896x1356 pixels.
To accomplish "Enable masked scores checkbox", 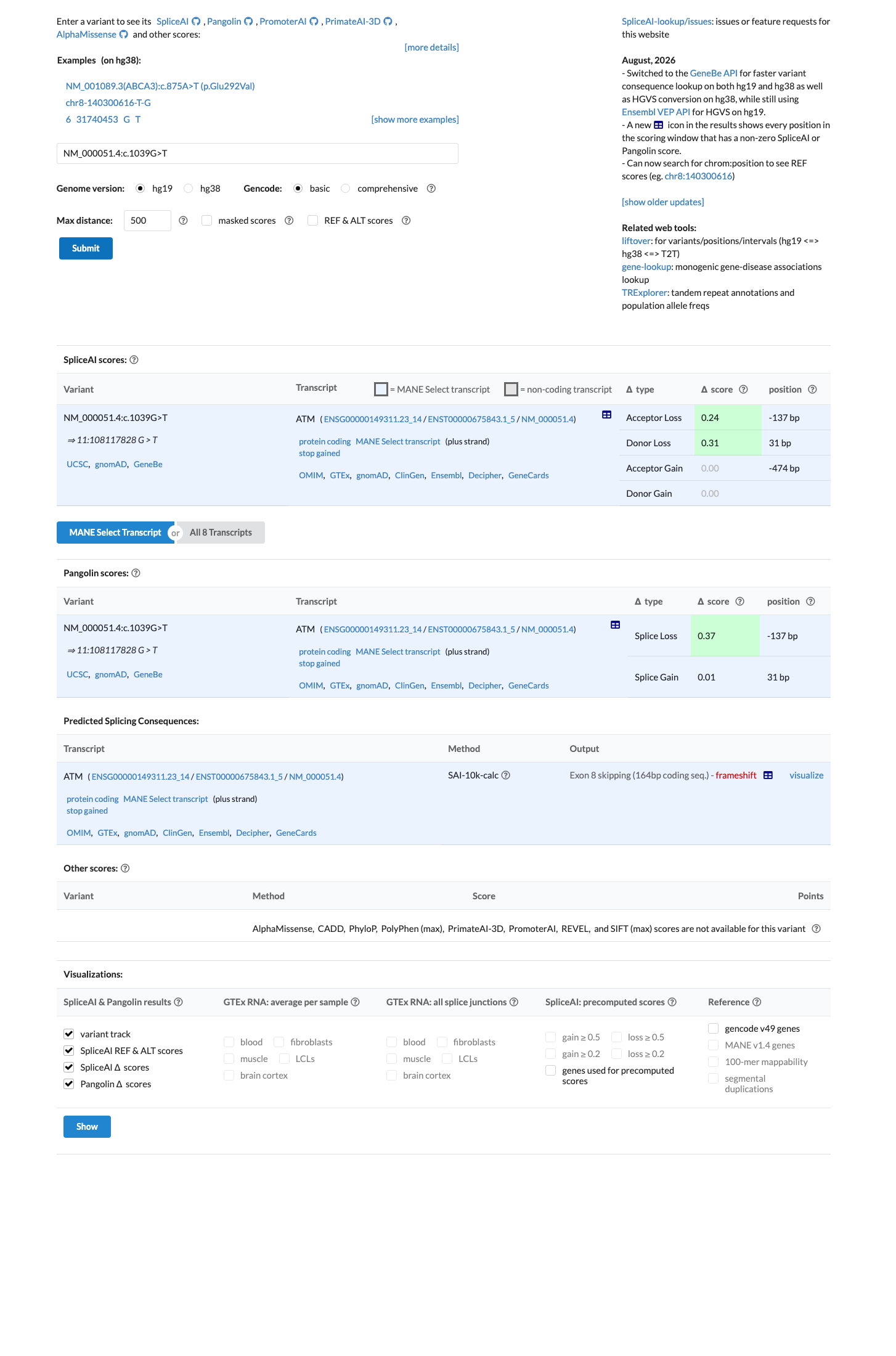I will click(207, 221).
